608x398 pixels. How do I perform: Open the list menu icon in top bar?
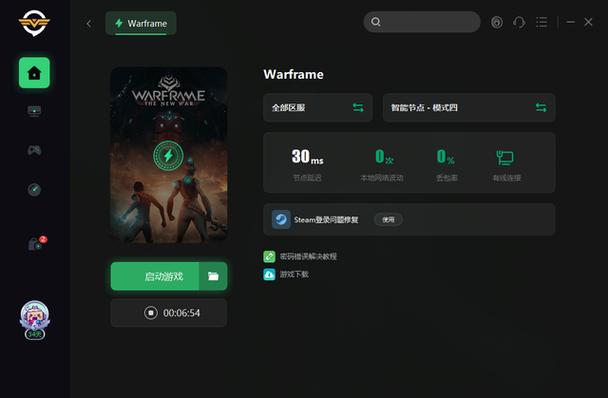542,22
